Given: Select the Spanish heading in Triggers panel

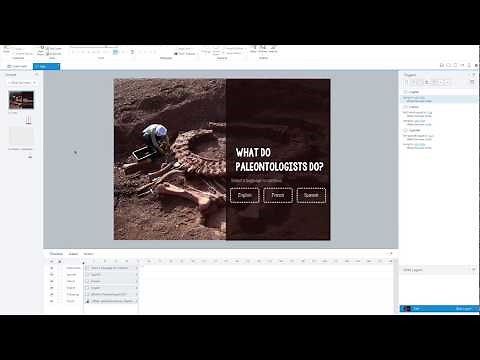Looking at the screenshot, I should (414, 130).
